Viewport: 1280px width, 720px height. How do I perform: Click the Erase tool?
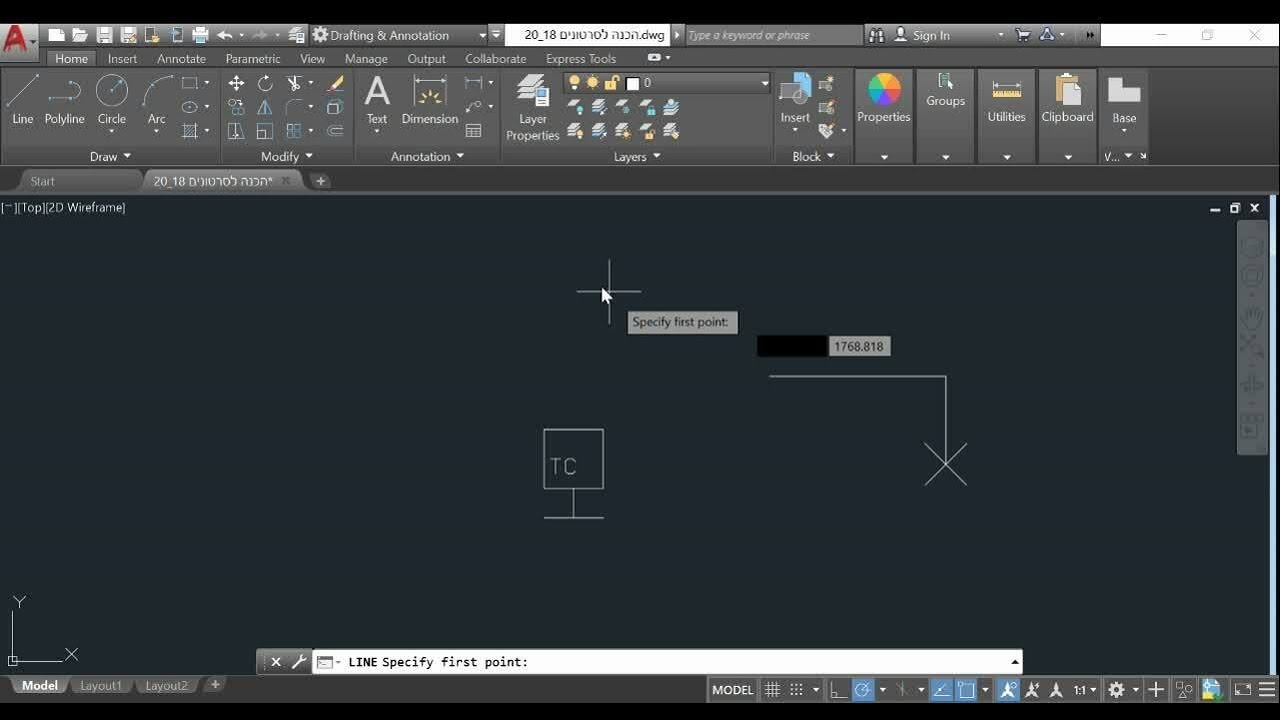click(x=335, y=83)
